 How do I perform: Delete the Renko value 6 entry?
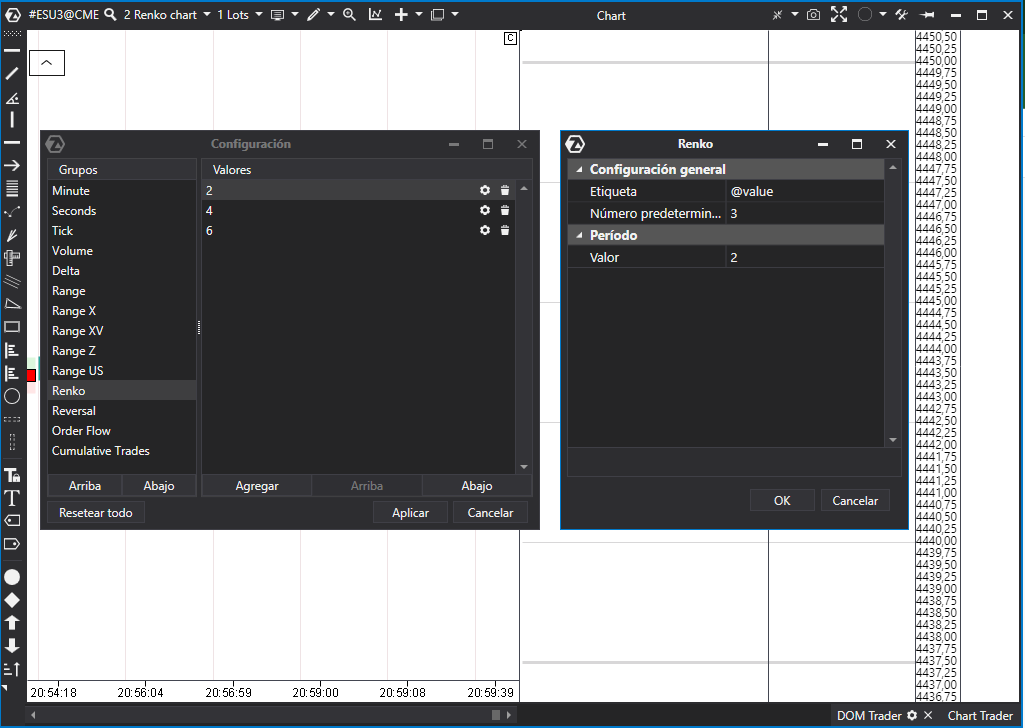pos(505,231)
